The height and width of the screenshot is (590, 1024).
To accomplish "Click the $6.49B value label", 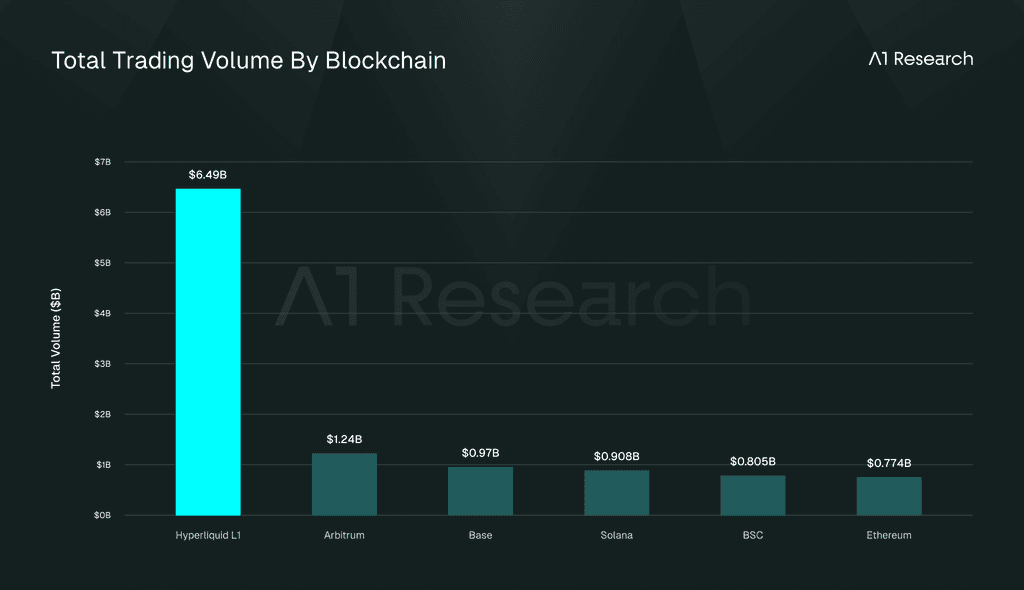I will point(208,174).
